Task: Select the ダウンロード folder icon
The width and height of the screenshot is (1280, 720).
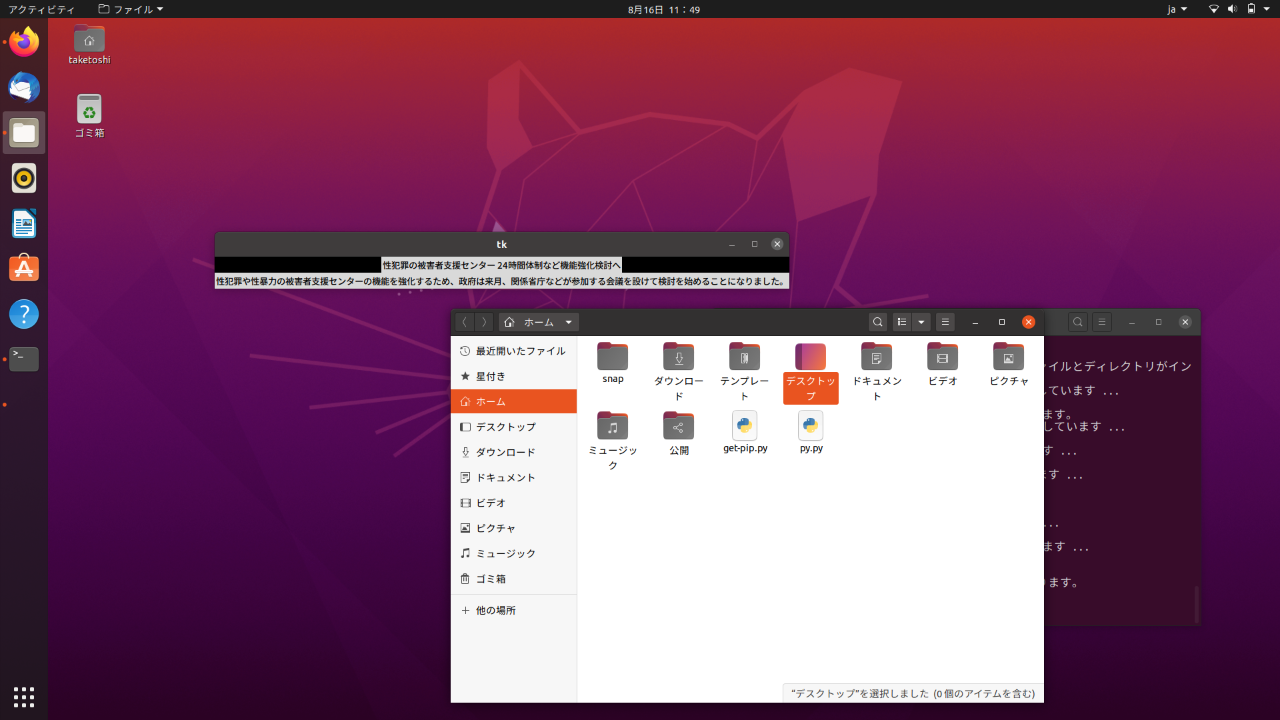Action: coord(679,357)
